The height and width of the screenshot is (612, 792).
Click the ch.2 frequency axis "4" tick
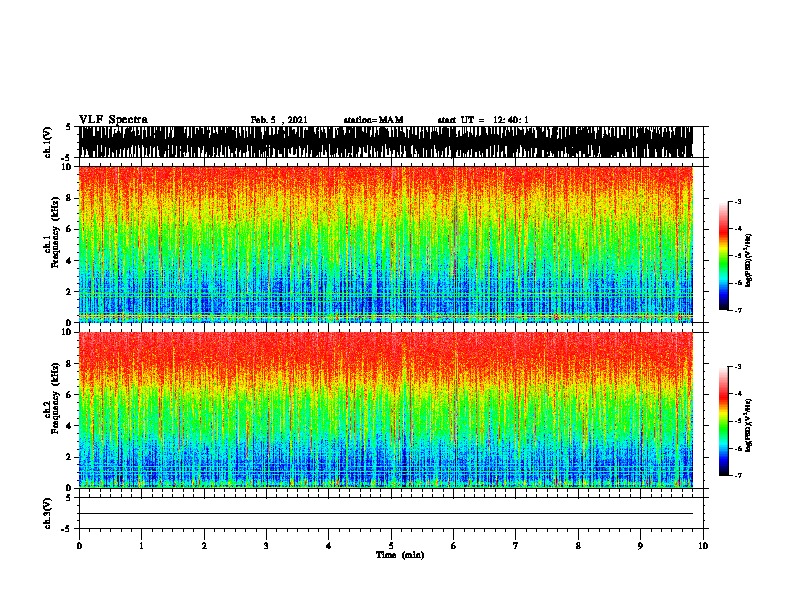(x=69, y=426)
